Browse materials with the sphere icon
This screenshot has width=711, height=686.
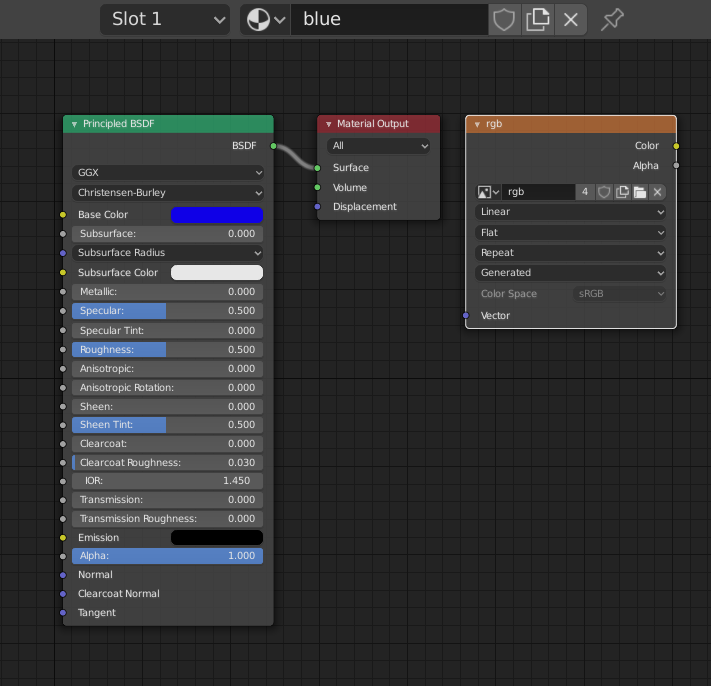pyautogui.click(x=265, y=19)
